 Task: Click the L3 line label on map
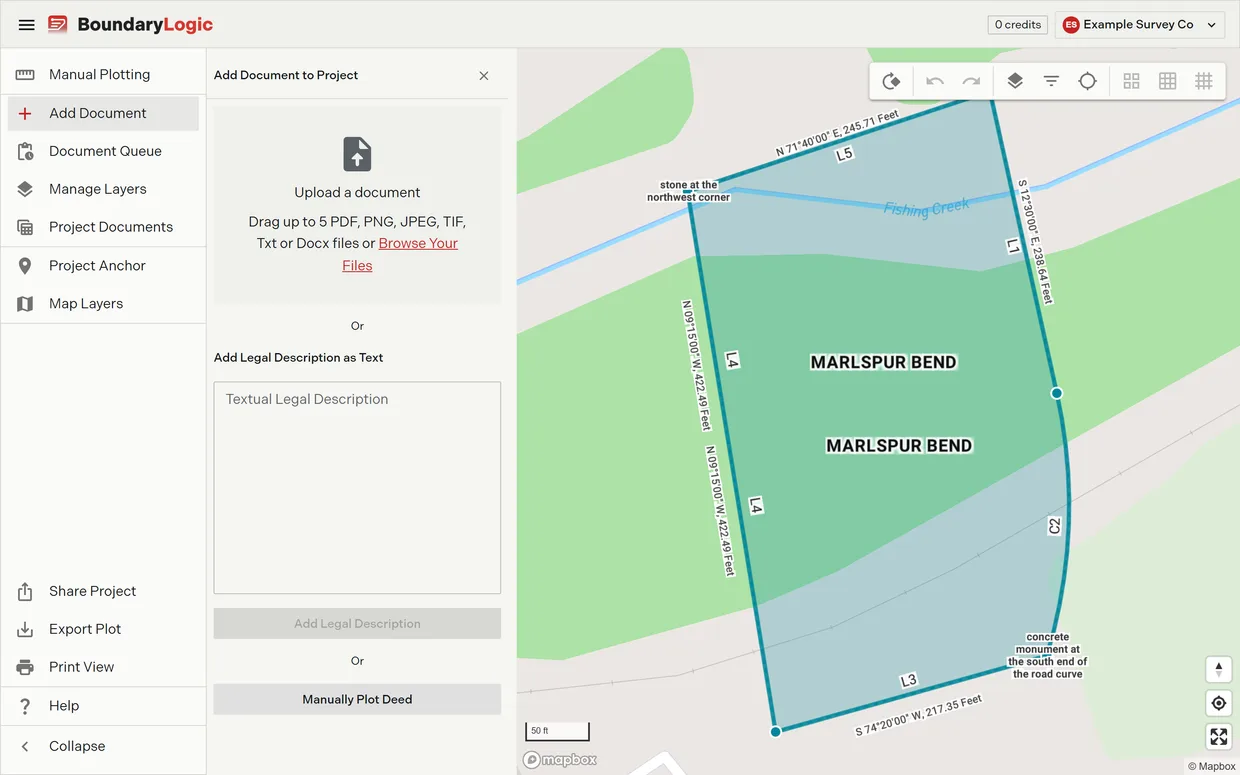pos(908,681)
